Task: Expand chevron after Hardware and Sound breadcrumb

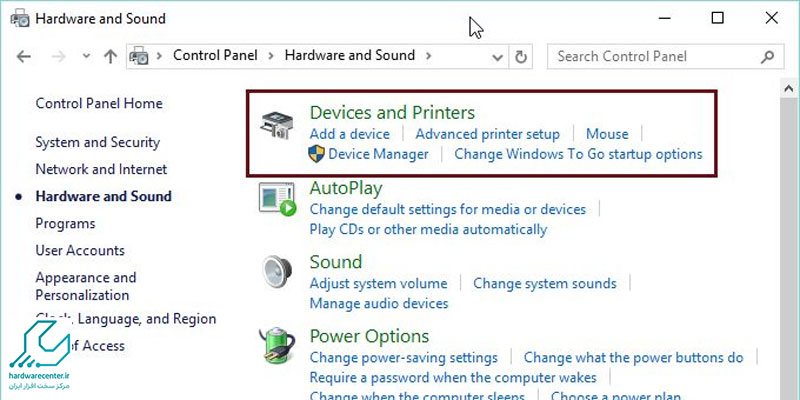Action: tap(428, 56)
